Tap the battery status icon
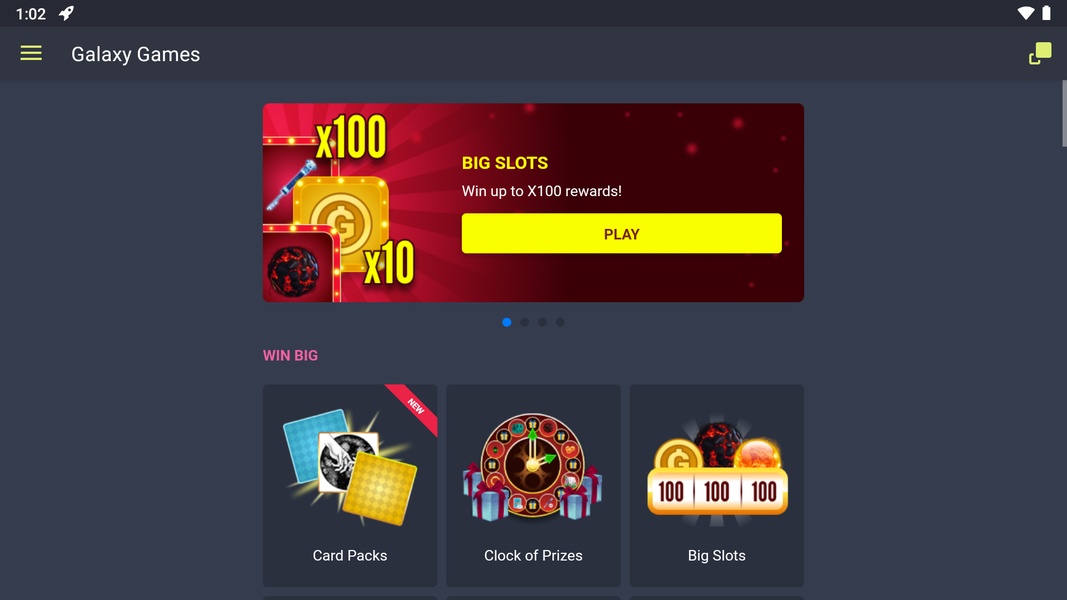Image resolution: width=1067 pixels, height=600 pixels. [1046, 14]
